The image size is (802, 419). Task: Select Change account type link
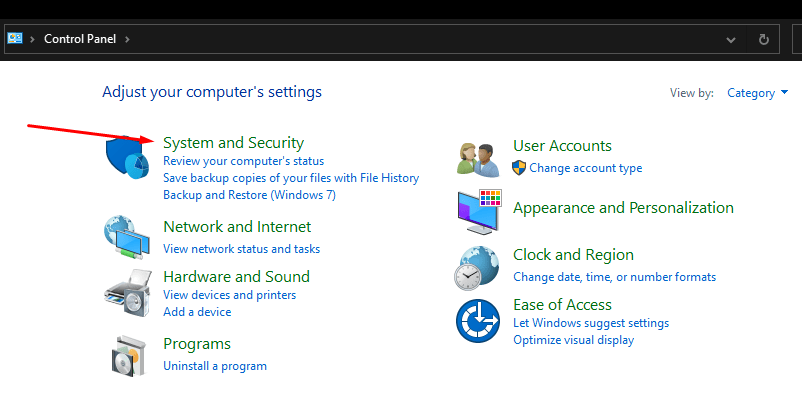tap(585, 168)
